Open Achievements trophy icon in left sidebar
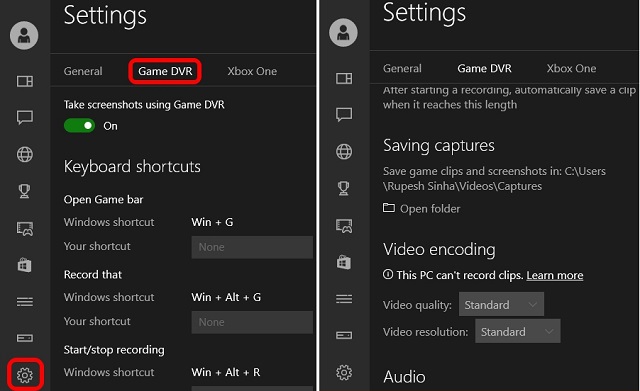 tap(24, 191)
